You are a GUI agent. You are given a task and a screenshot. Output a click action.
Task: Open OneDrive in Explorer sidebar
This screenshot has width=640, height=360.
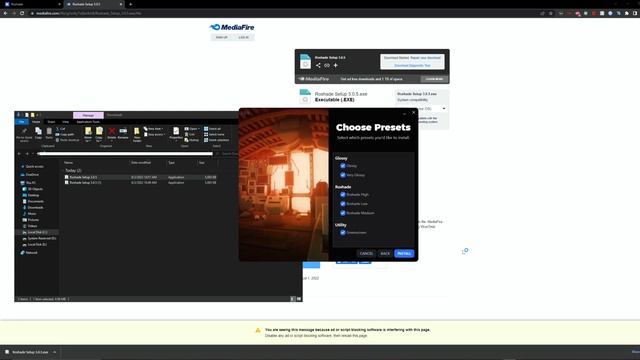[x=30, y=175]
